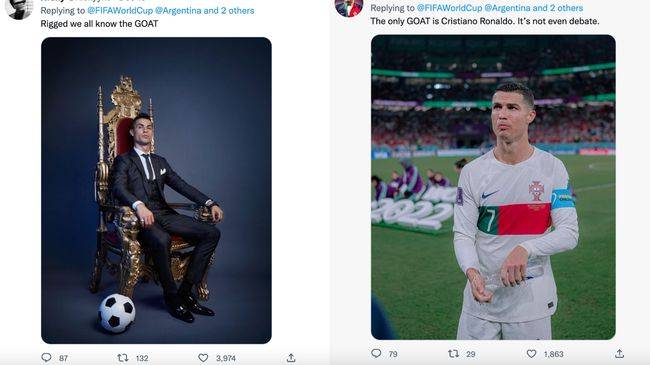650x365 pixels.
Task: Open @FIFAWorldCup mention in right tweet
Action: [x=449, y=8]
